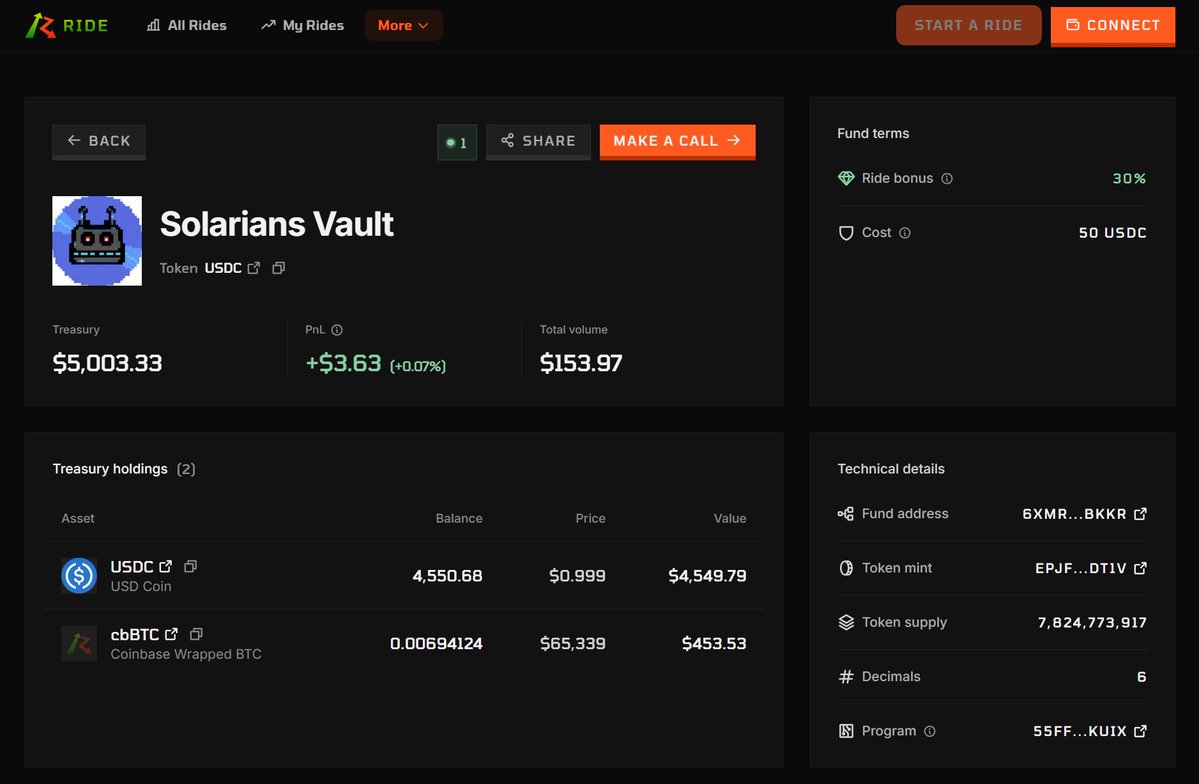1199x784 pixels.
Task: Click PnL value +$3.63
Action: tap(343, 363)
